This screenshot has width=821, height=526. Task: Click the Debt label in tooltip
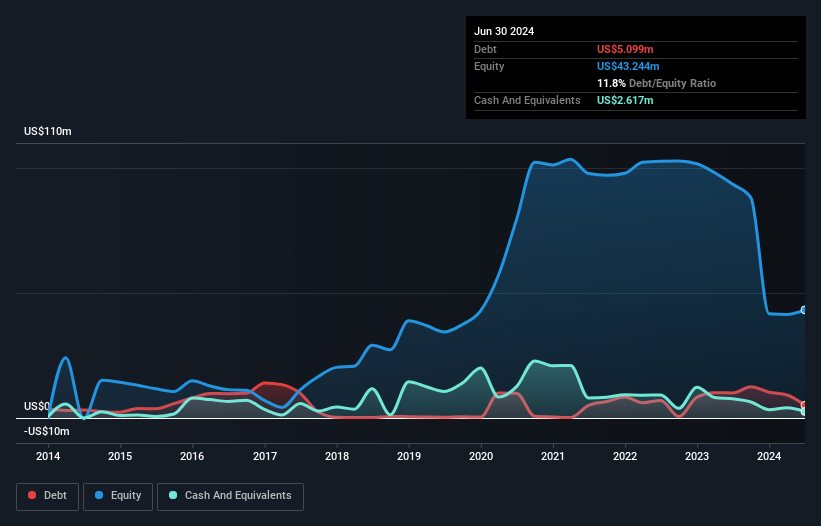click(485, 49)
